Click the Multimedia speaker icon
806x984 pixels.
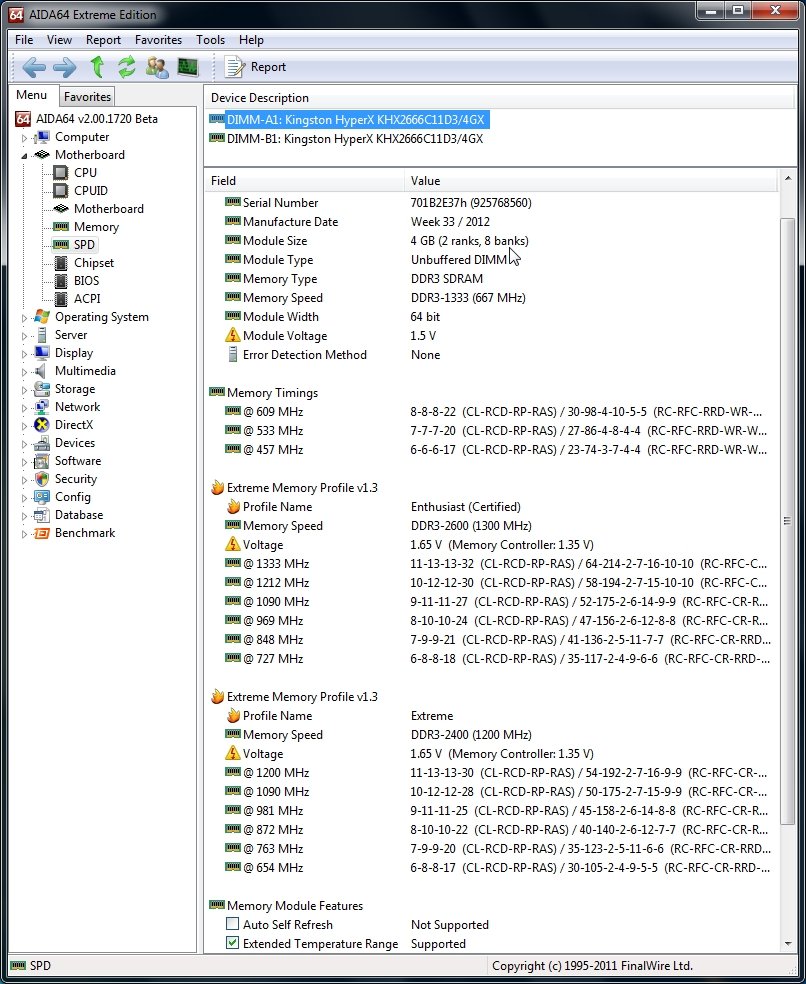(42, 371)
